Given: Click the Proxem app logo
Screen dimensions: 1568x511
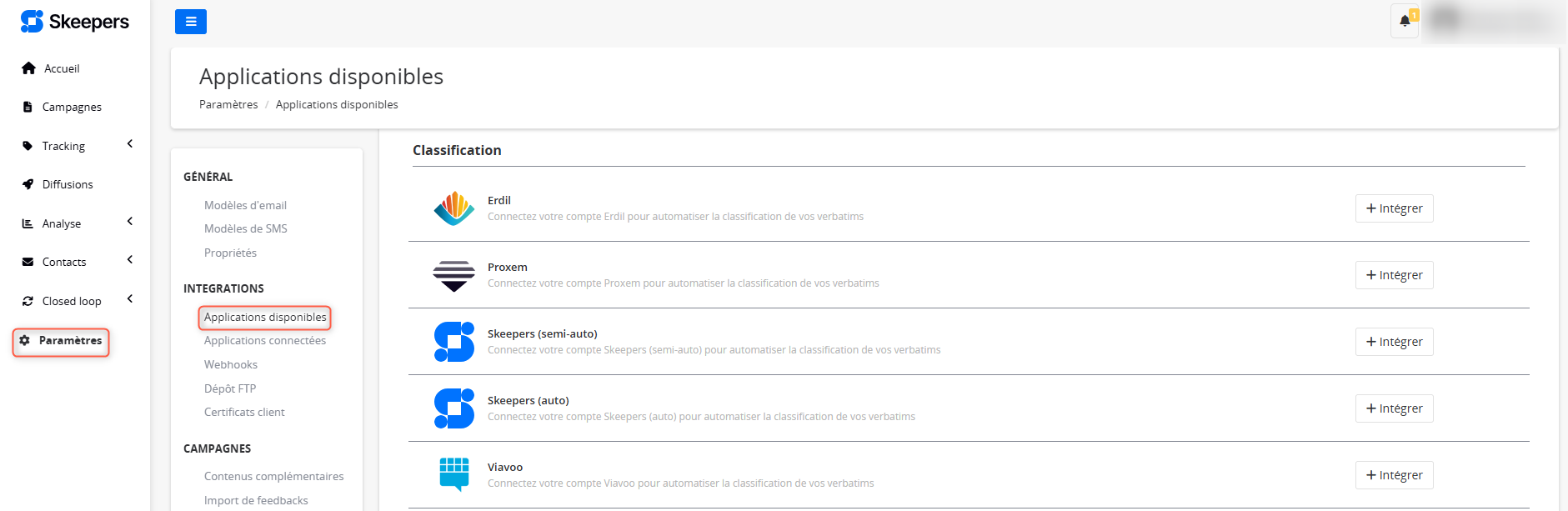Looking at the screenshot, I should click(454, 276).
